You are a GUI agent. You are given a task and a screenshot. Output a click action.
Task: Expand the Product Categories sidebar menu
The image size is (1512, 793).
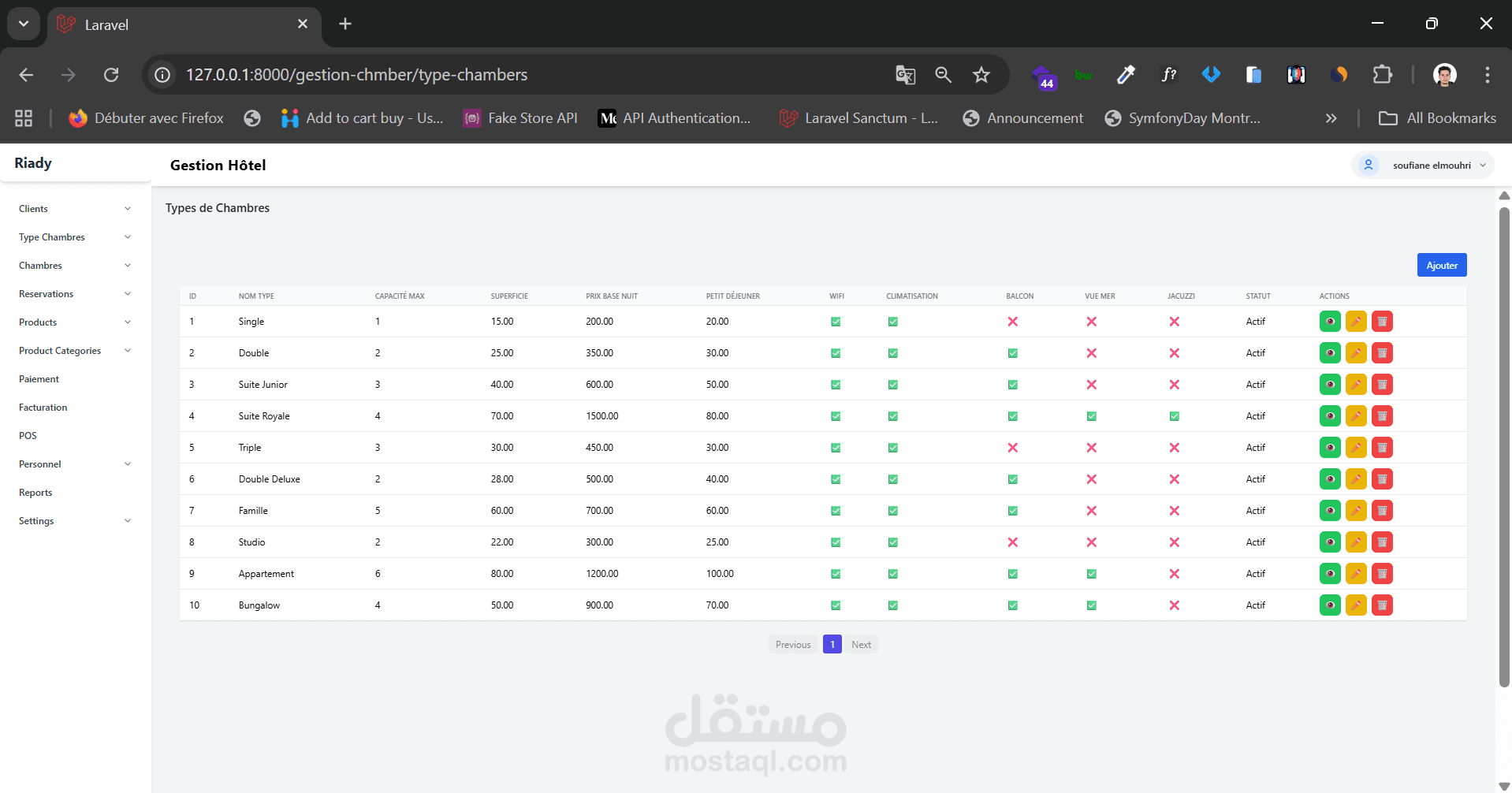[x=75, y=351]
